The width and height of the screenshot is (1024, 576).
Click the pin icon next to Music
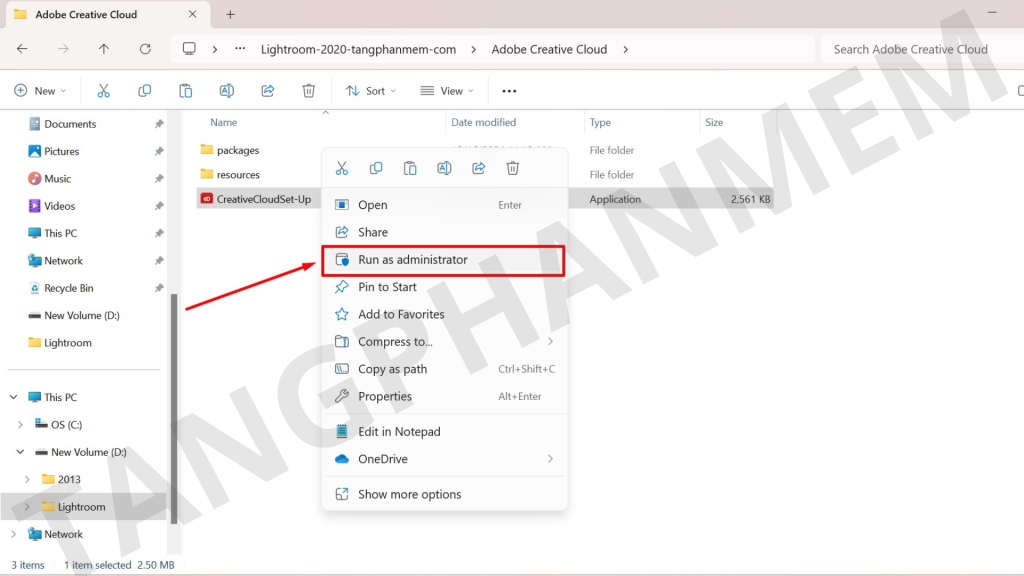click(159, 179)
